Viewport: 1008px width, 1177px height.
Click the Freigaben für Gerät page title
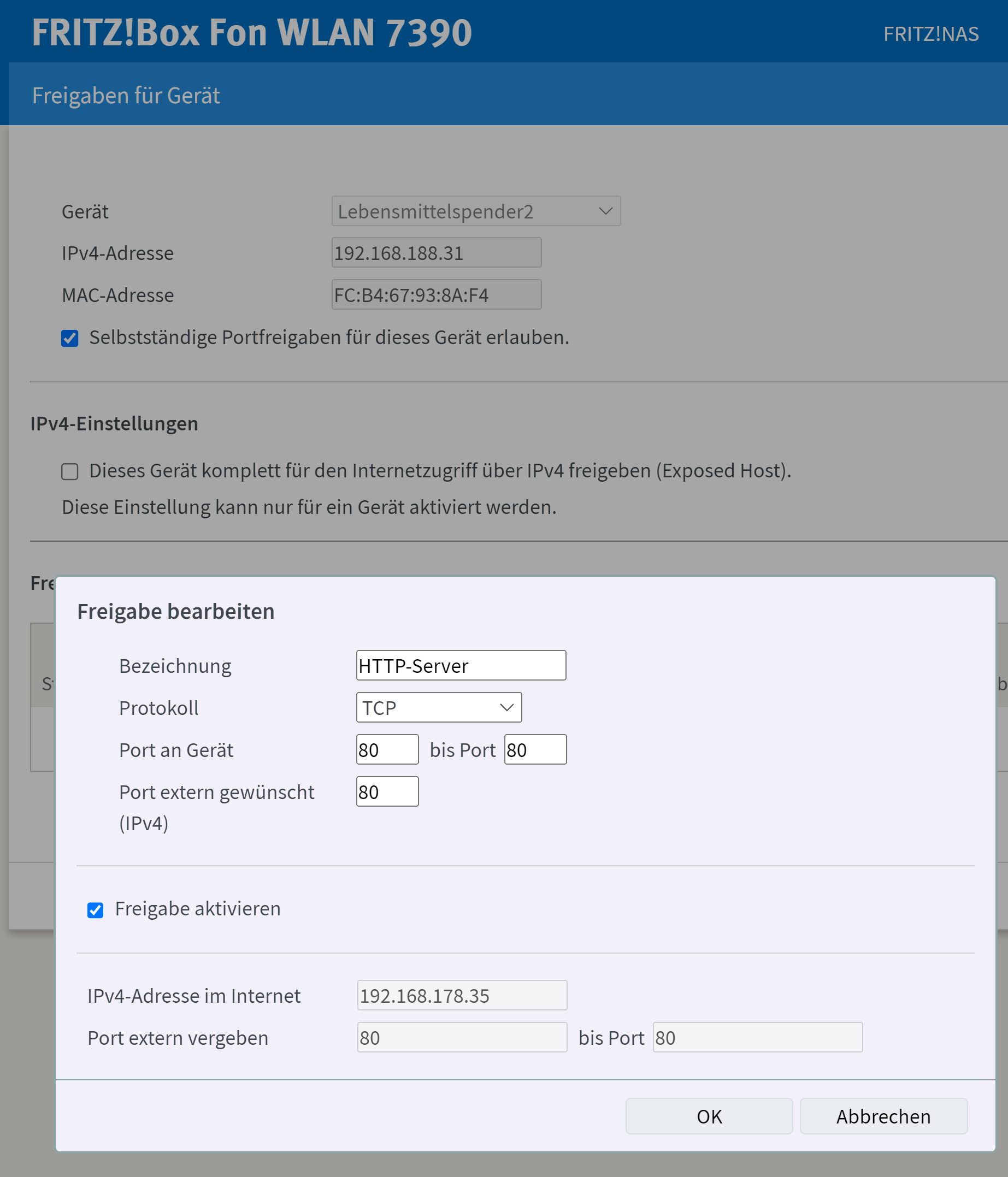click(126, 96)
